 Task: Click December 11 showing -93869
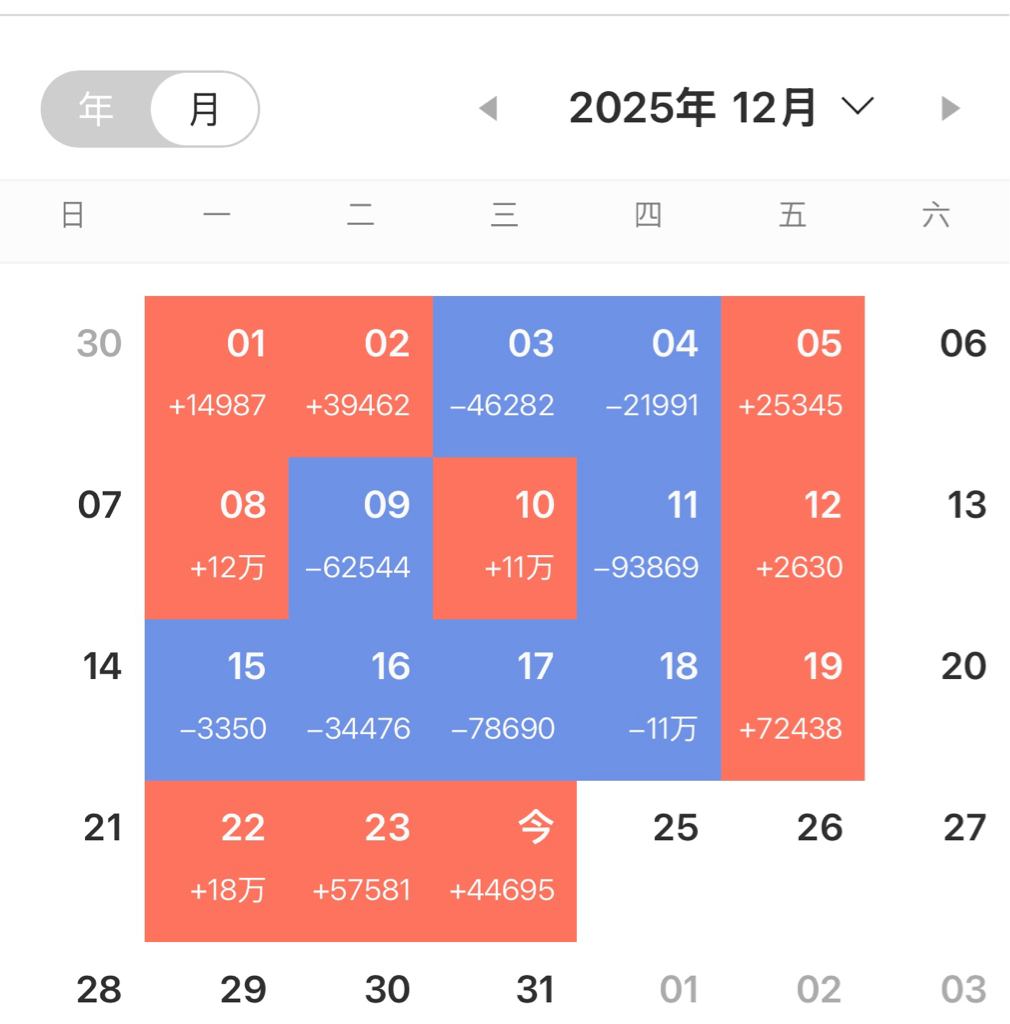coord(649,537)
